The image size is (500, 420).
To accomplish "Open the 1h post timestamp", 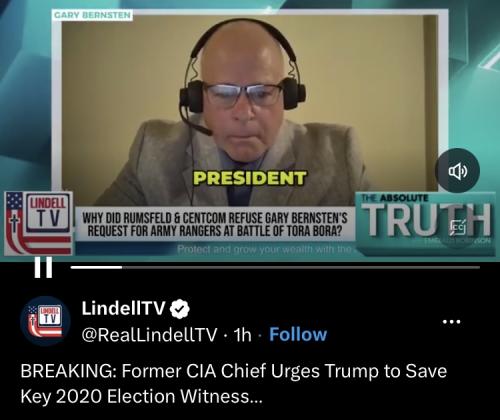I will 242,335.
